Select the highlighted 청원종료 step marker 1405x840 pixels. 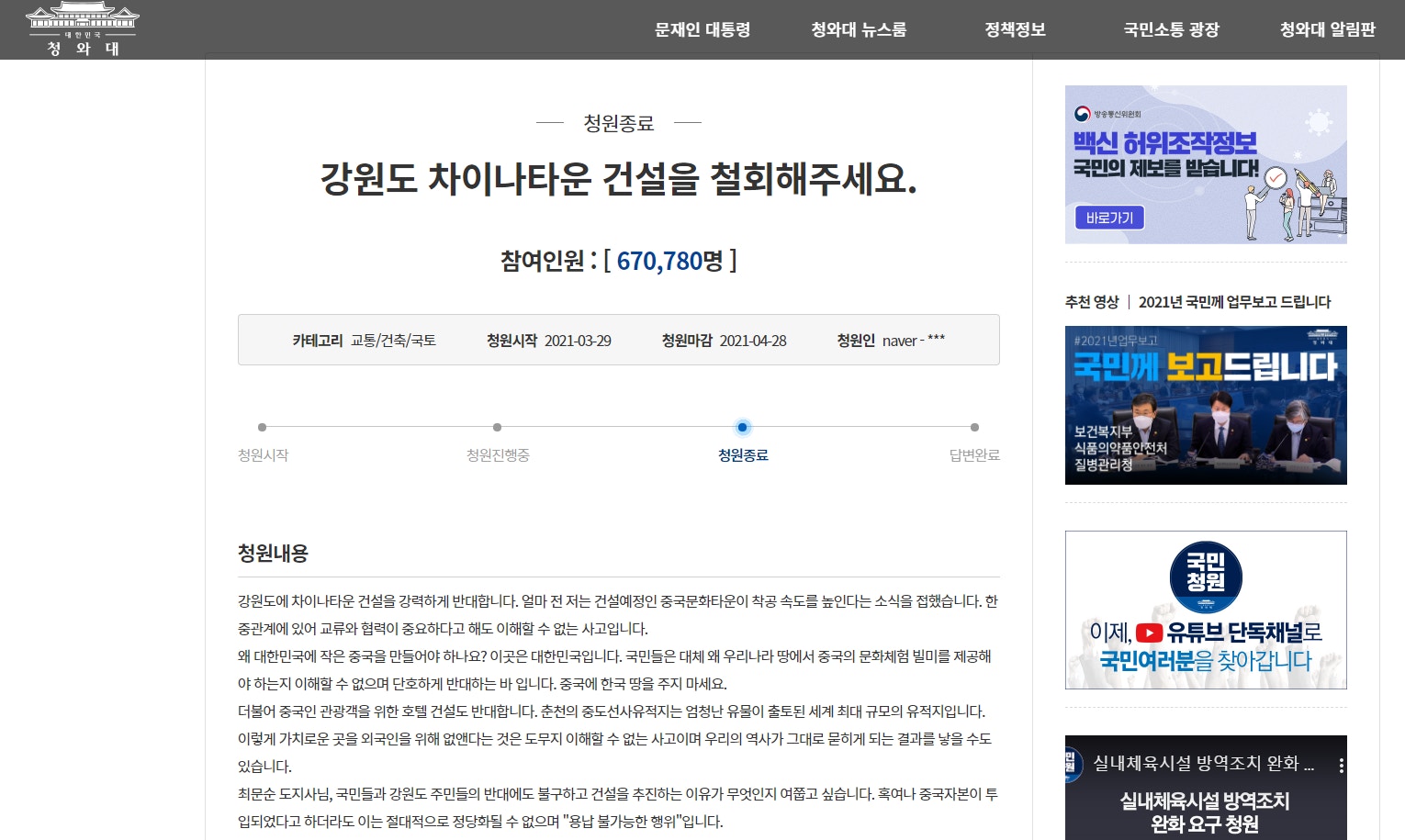pyautogui.click(x=743, y=427)
